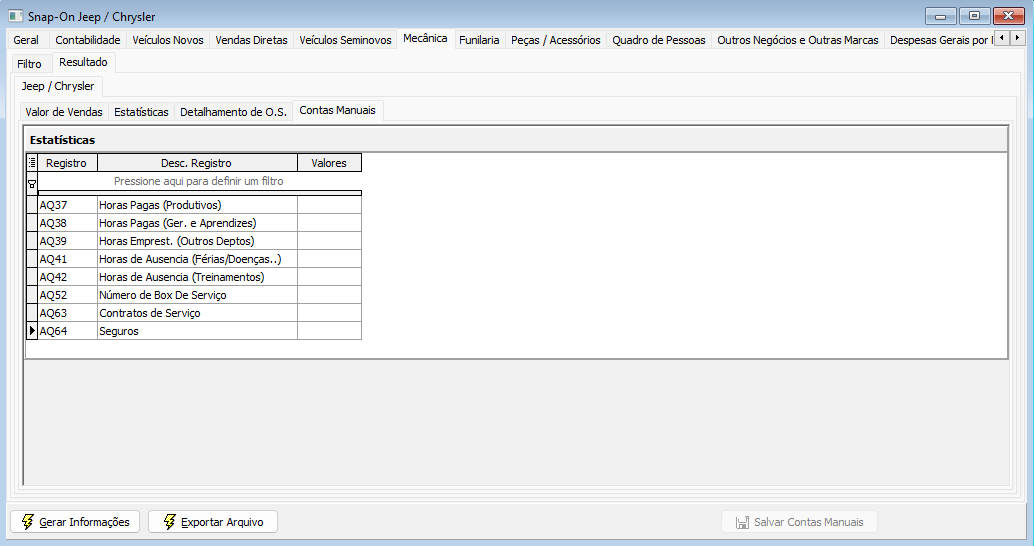This screenshot has width=1034, height=546.
Task: Select 'Número de Box De Serviço' cell
Action: point(197,295)
